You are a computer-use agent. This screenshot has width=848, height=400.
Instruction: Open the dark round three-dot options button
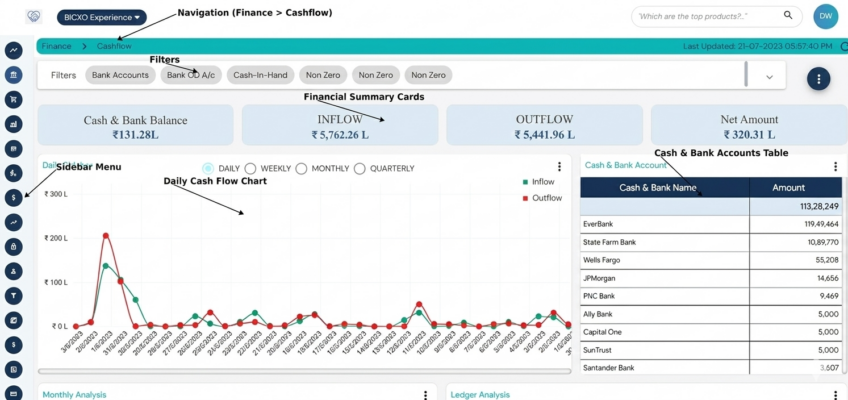coord(818,79)
